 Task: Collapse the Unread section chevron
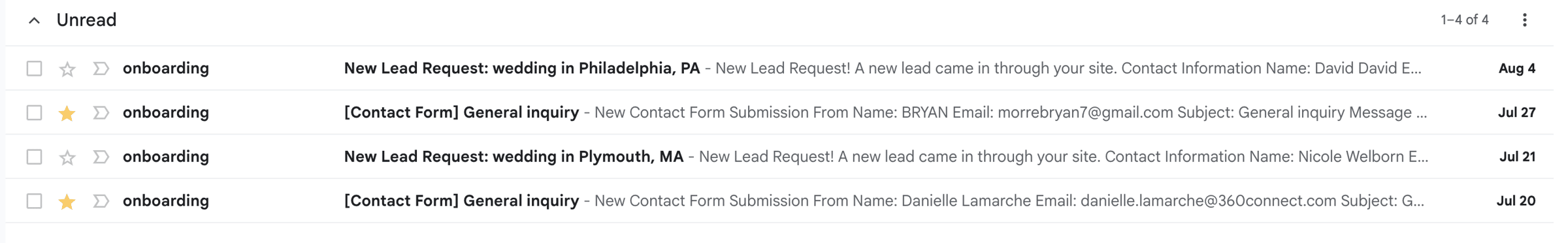click(35, 21)
